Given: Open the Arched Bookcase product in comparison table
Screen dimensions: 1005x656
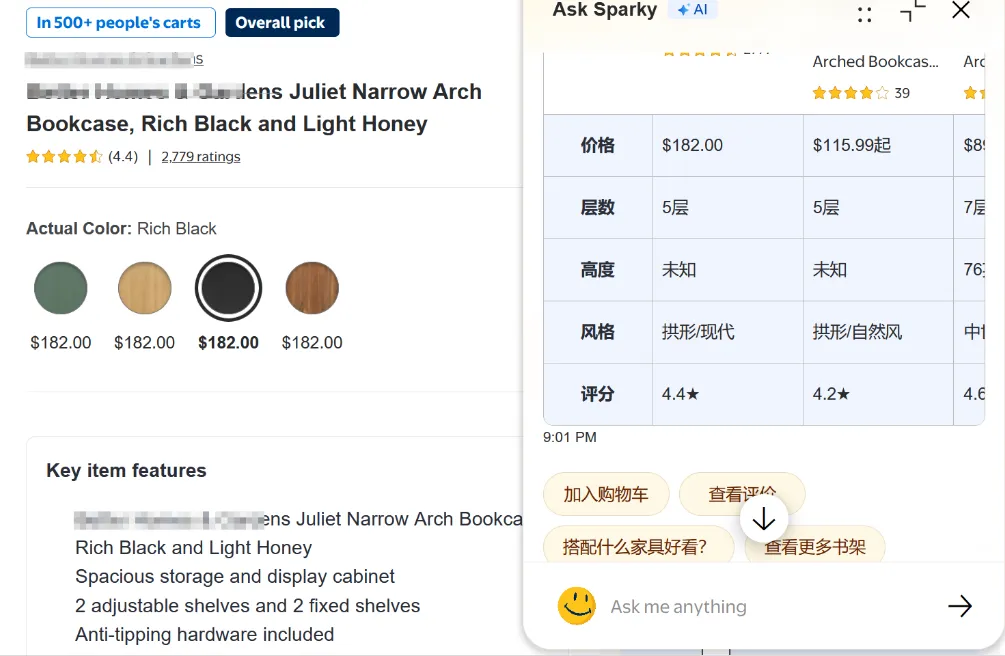Looking at the screenshot, I should pyautogui.click(x=876, y=62).
